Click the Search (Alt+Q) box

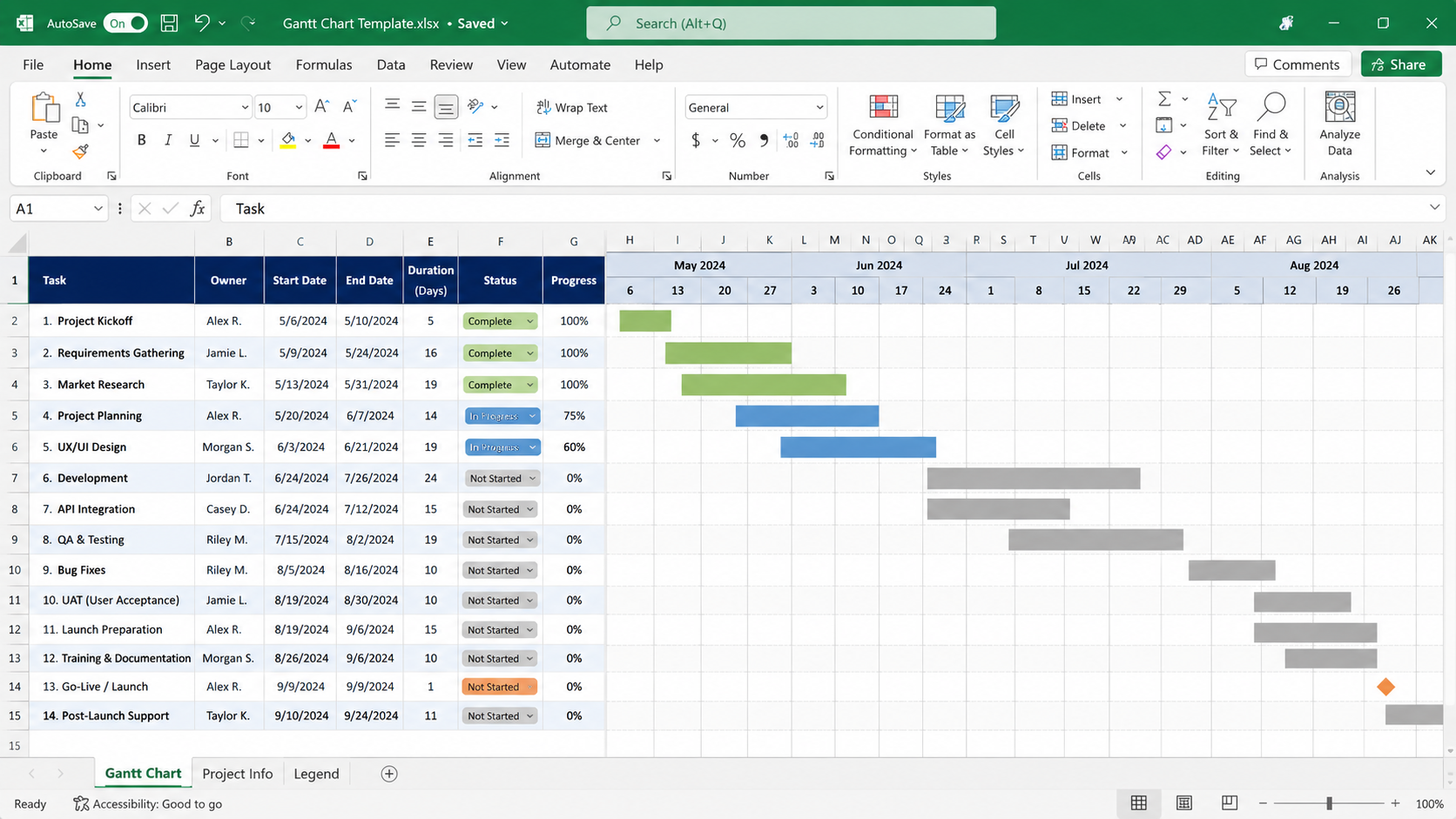[791, 23]
